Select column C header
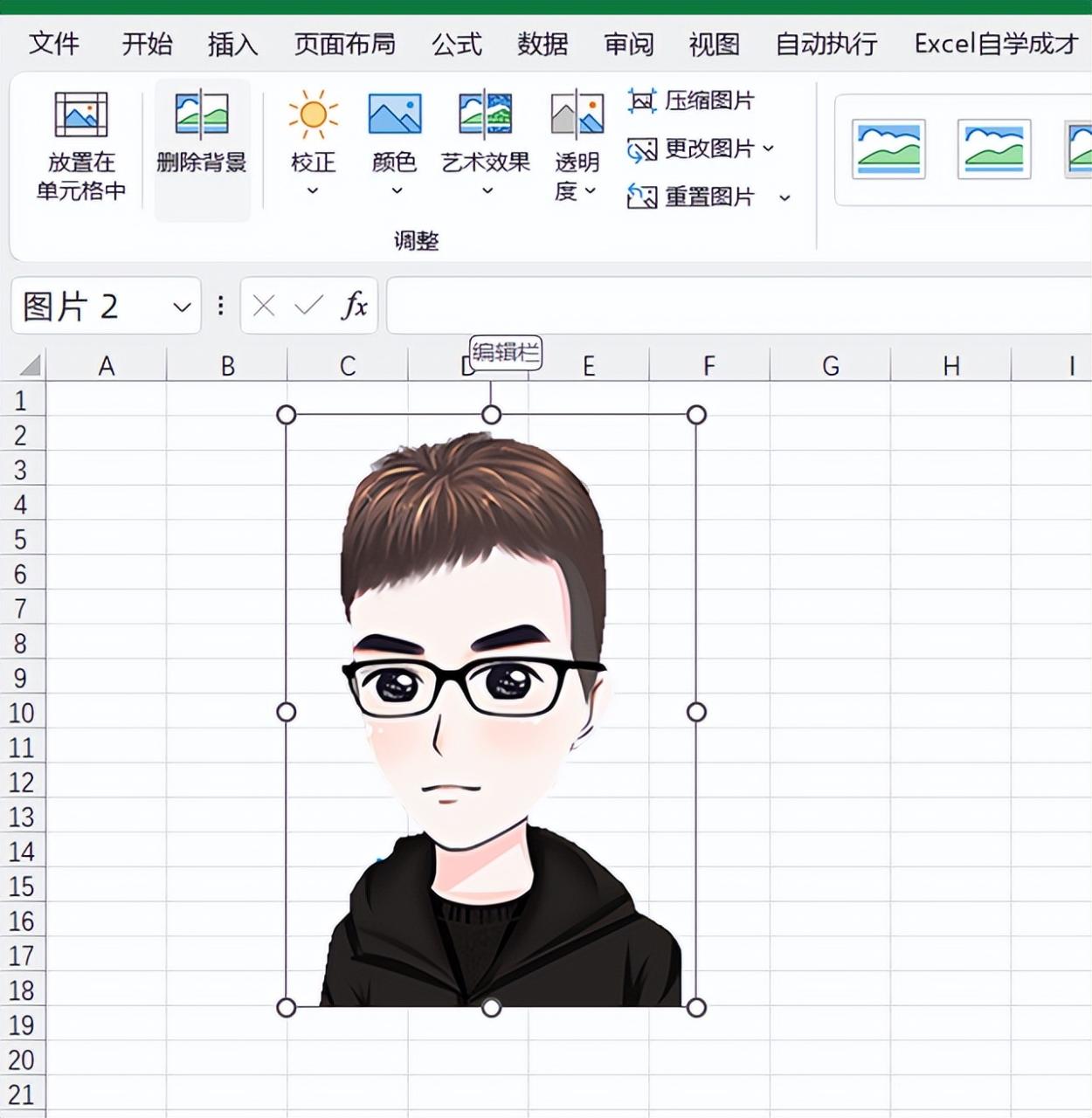 [x=348, y=365]
